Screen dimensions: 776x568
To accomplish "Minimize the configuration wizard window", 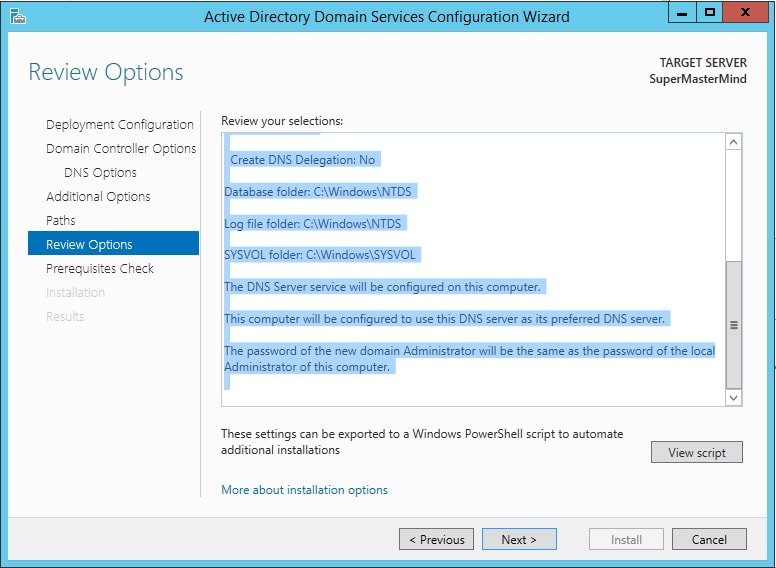I will click(684, 13).
